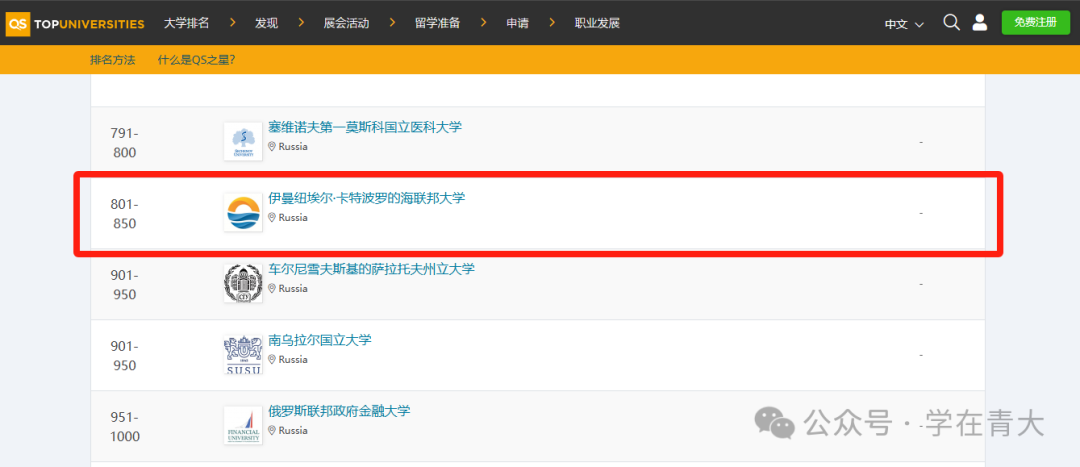Image resolution: width=1080 pixels, height=467 pixels.
Task: Expand the chevron after 申请
Action: click(x=552, y=23)
